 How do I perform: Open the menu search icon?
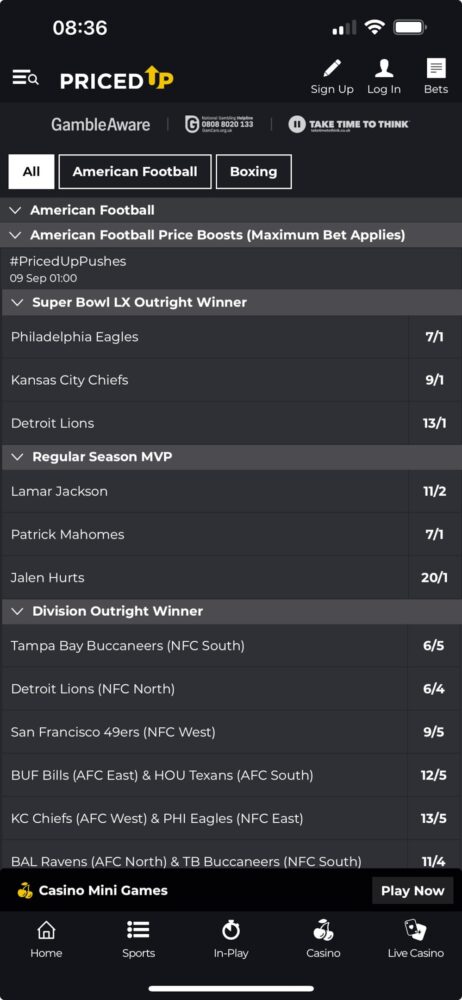[x=26, y=78]
